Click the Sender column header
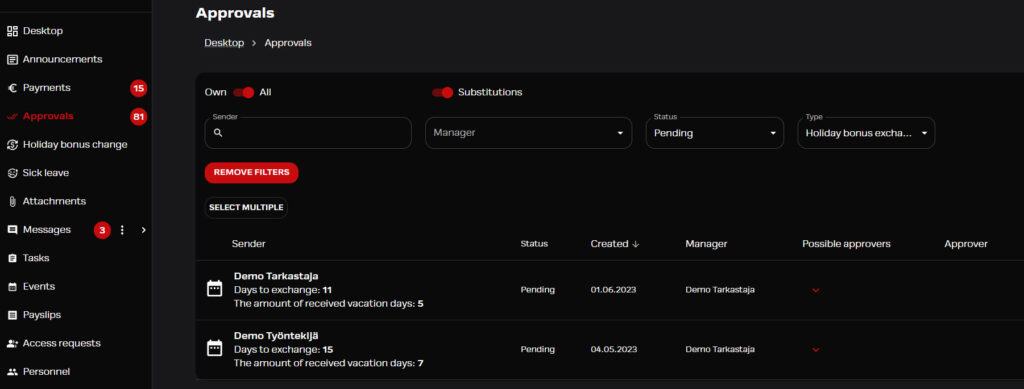Viewport: 1024px width, 389px height. tap(249, 243)
